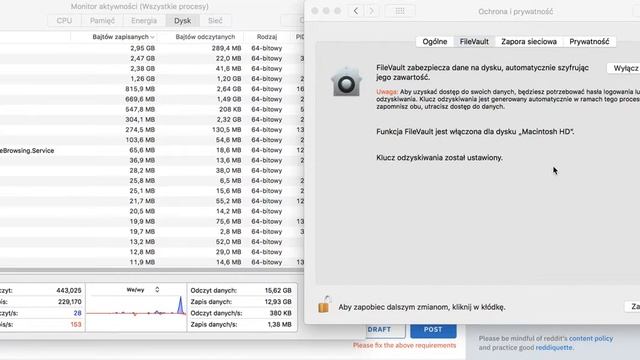Screen dimensions: 640x360
Task: Select row with 20,5 MB written
Action: click(x=152, y=211)
